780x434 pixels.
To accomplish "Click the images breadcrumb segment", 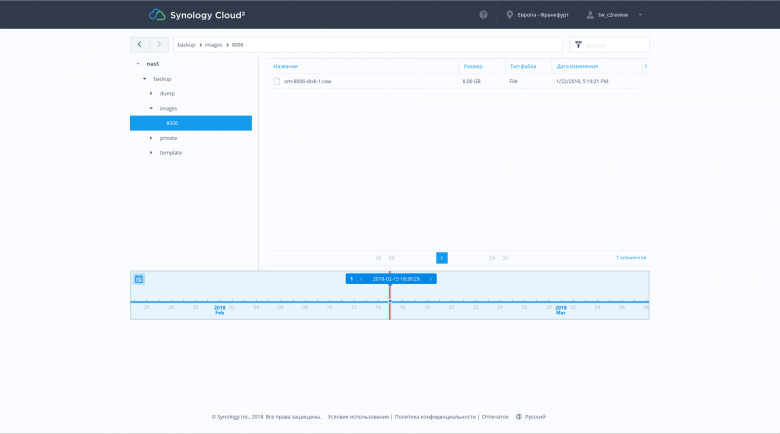I will pyautogui.click(x=213, y=45).
